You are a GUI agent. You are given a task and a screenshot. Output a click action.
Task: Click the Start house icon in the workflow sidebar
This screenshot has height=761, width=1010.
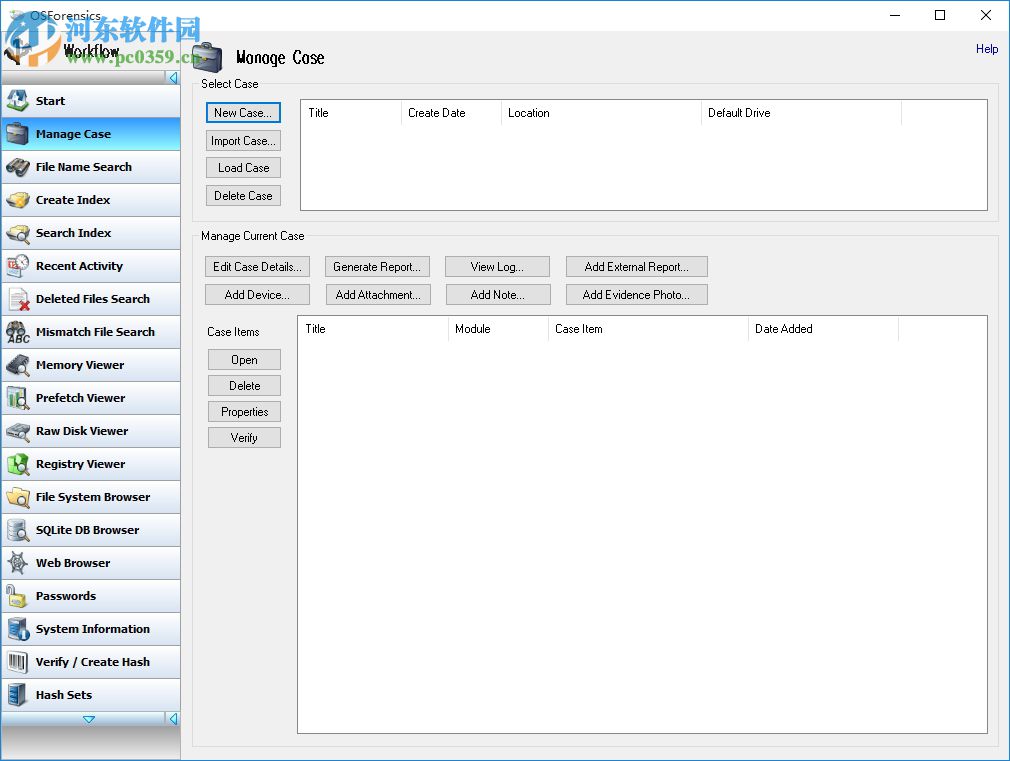(x=17, y=101)
